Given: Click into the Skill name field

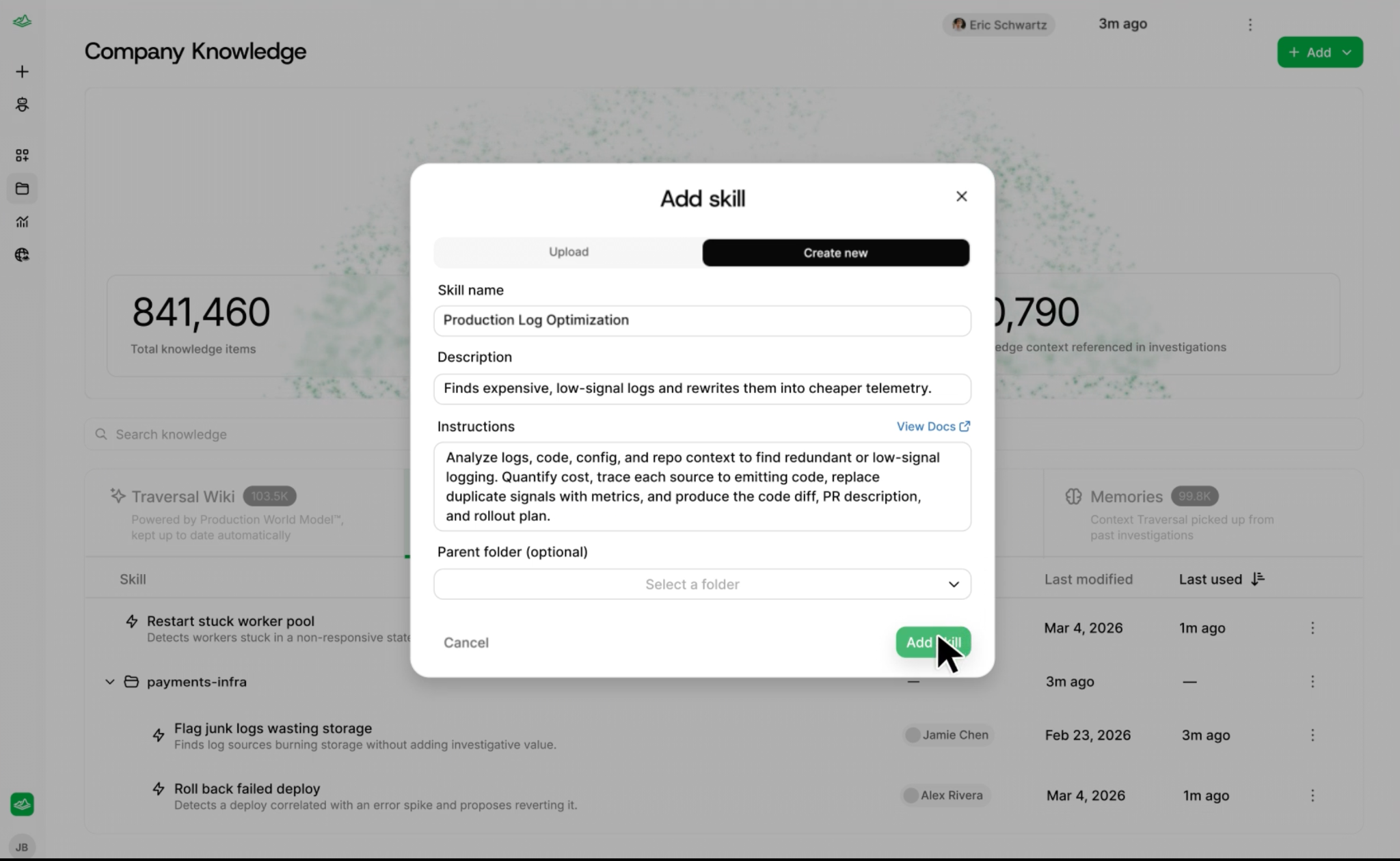Looking at the screenshot, I should pos(702,320).
